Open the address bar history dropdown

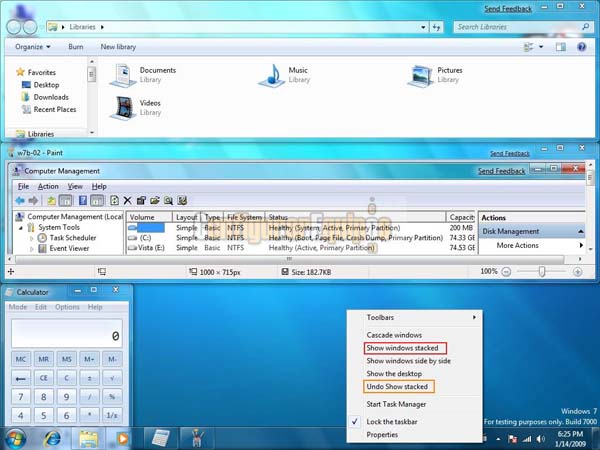tap(423, 27)
